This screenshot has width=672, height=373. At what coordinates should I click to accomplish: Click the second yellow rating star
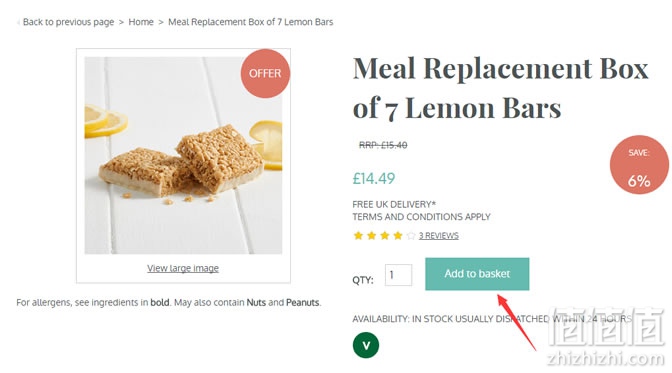click(372, 235)
